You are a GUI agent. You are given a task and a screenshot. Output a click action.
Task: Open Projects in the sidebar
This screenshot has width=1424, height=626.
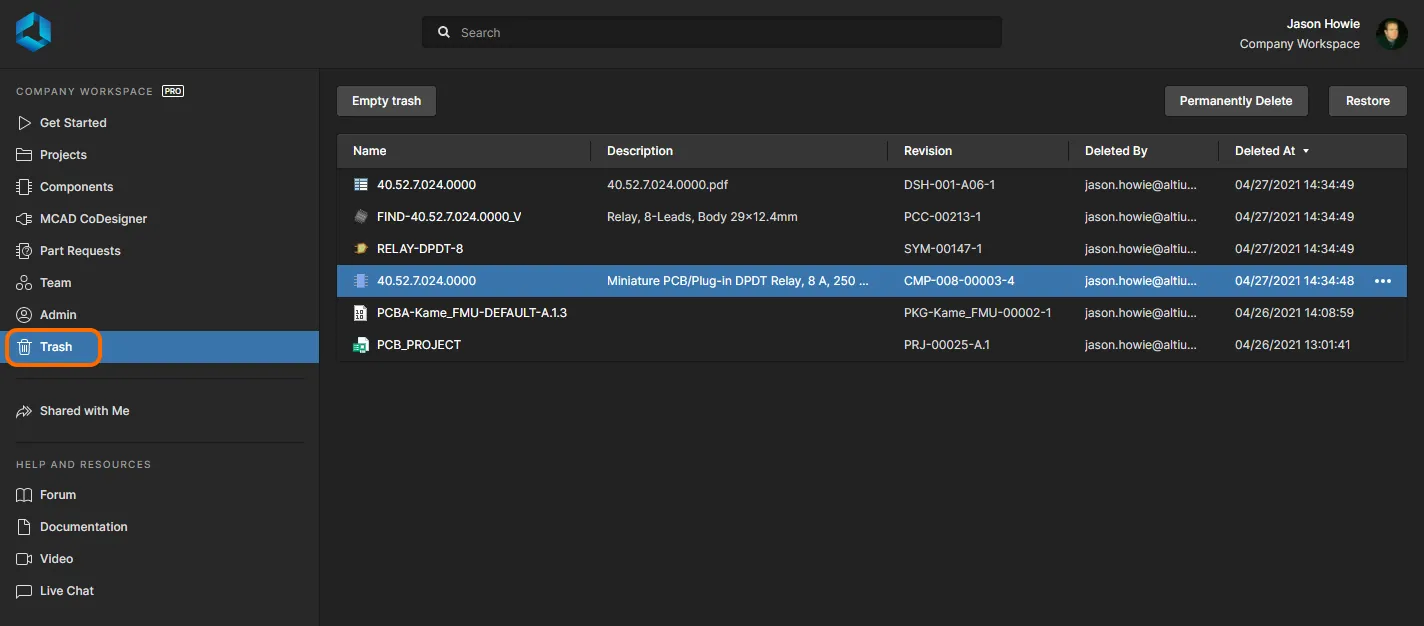(63, 155)
